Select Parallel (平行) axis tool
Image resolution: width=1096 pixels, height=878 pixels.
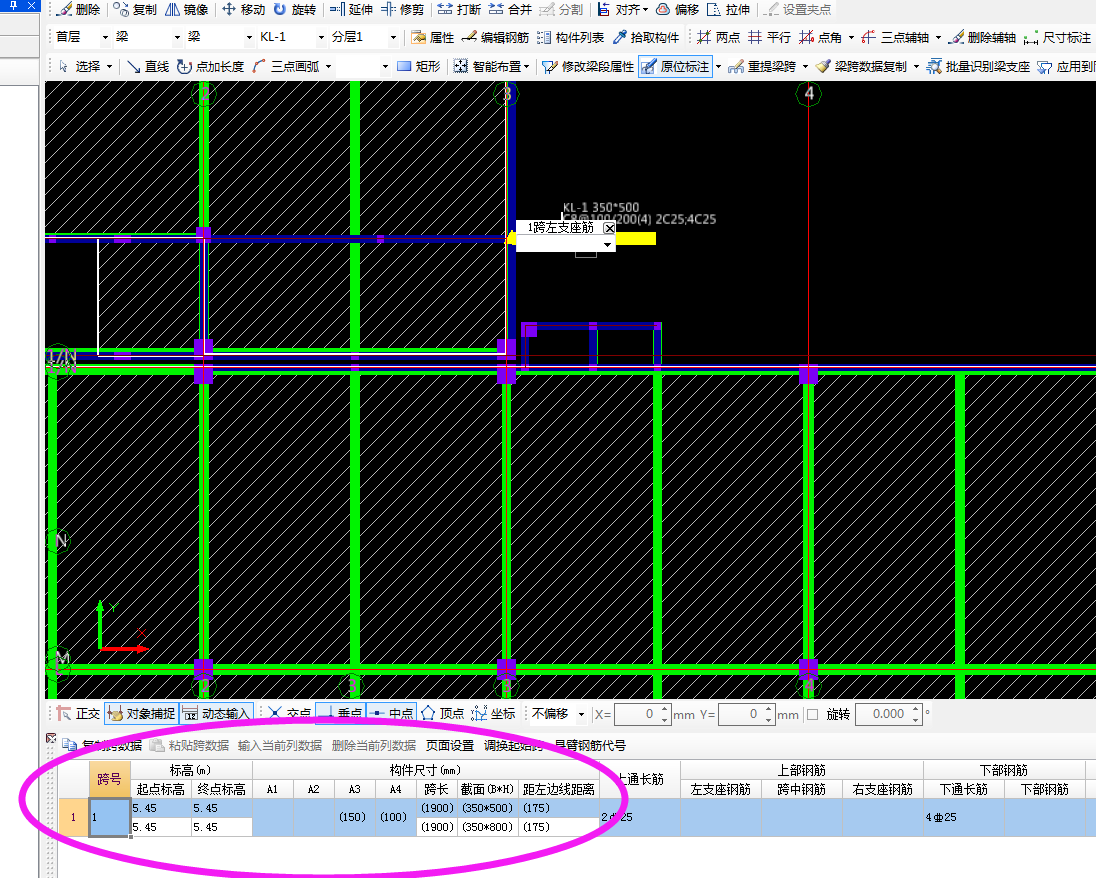coord(769,37)
